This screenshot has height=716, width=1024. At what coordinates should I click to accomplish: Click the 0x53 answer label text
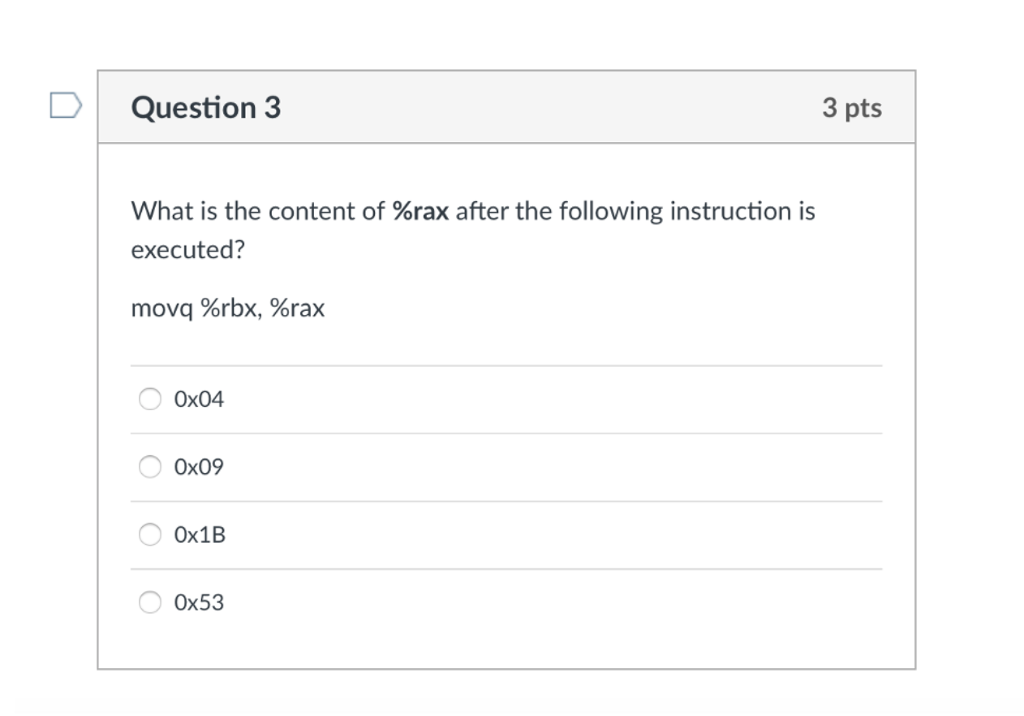coord(199,603)
